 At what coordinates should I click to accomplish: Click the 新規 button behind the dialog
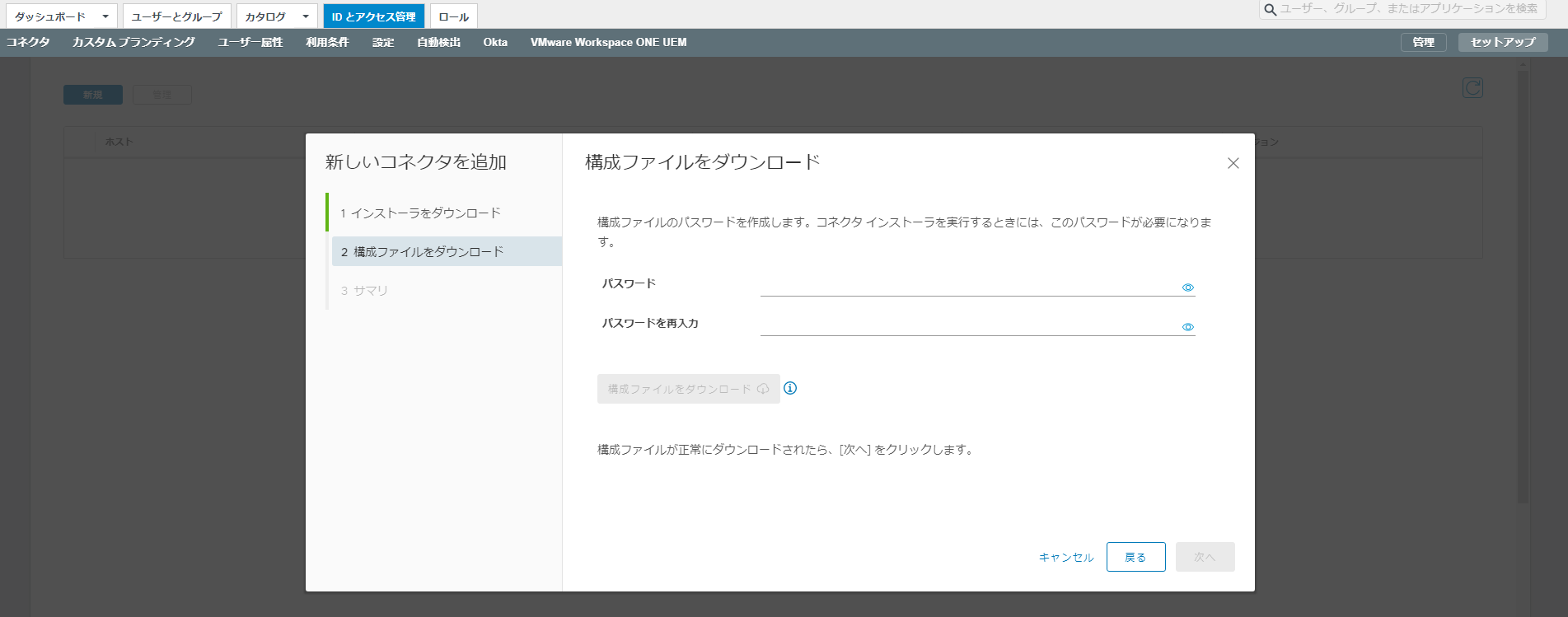tap(93, 95)
